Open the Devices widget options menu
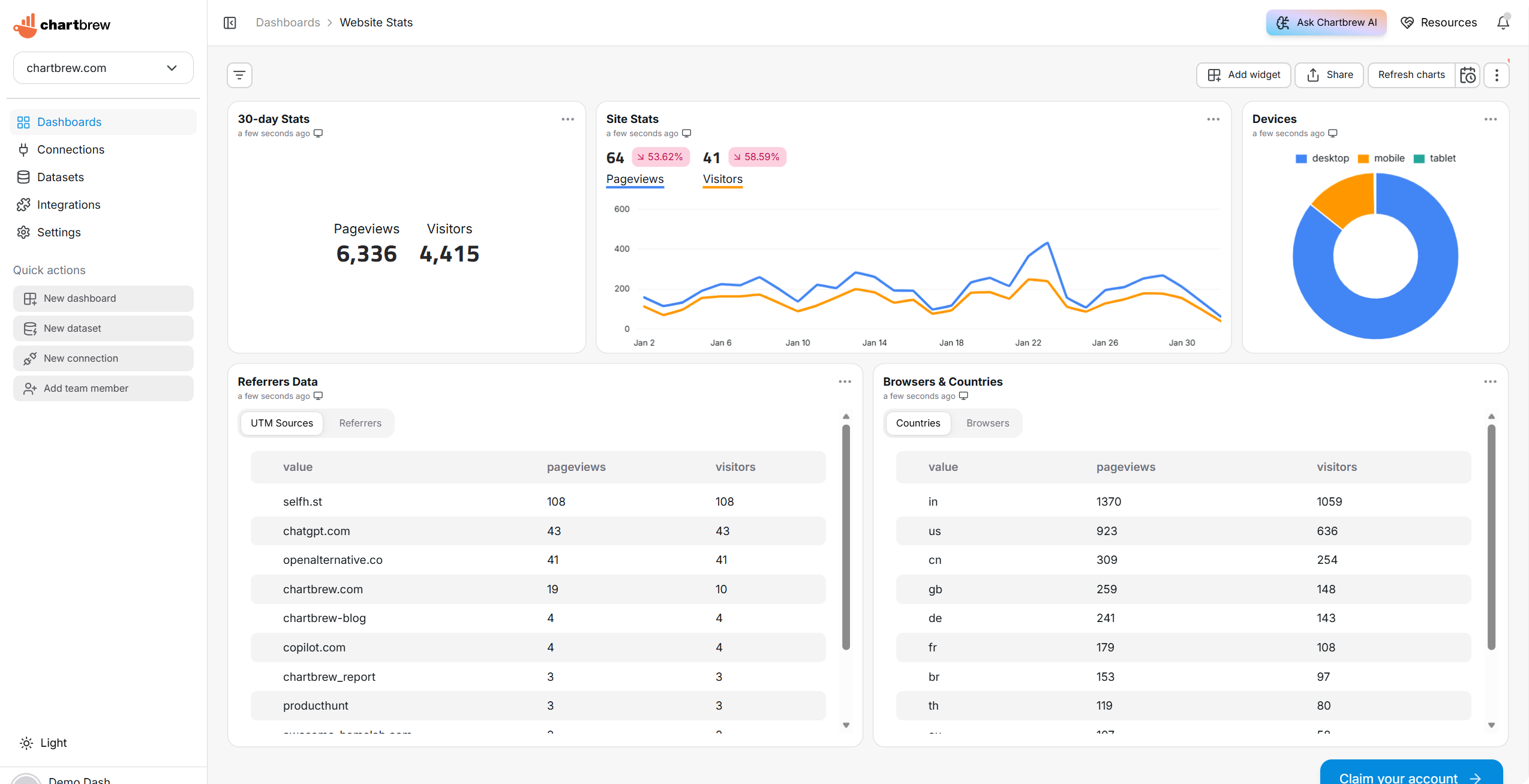Viewport: 1529px width, 784px height. click(x=1490, y=119)
